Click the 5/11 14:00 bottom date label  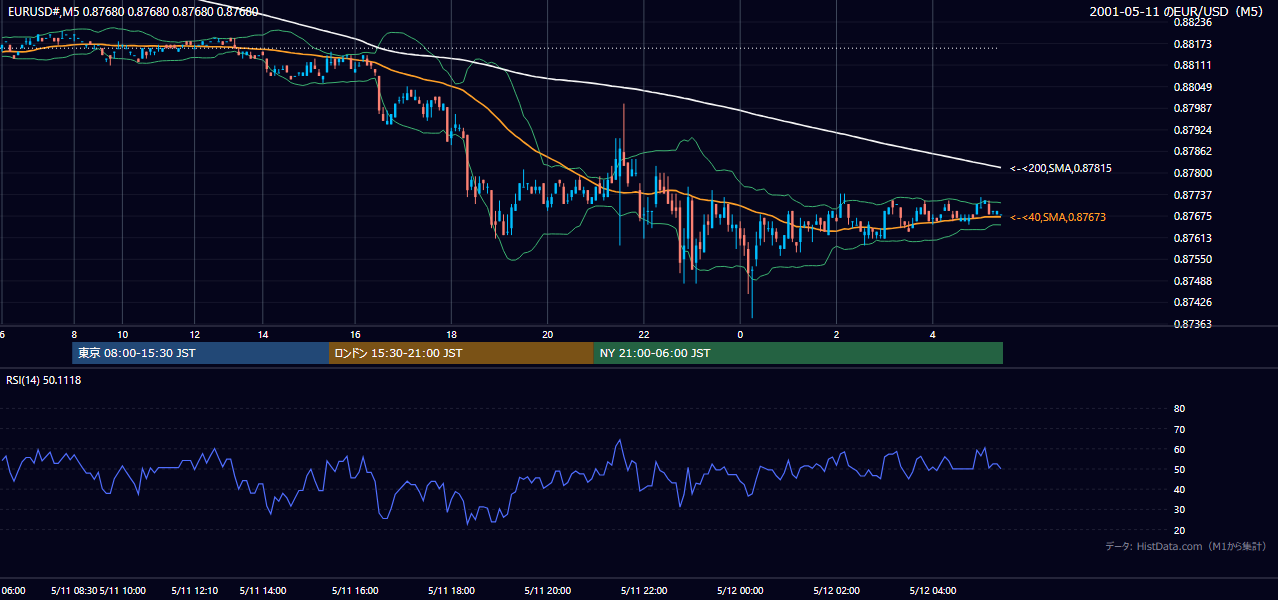(263, 591)
